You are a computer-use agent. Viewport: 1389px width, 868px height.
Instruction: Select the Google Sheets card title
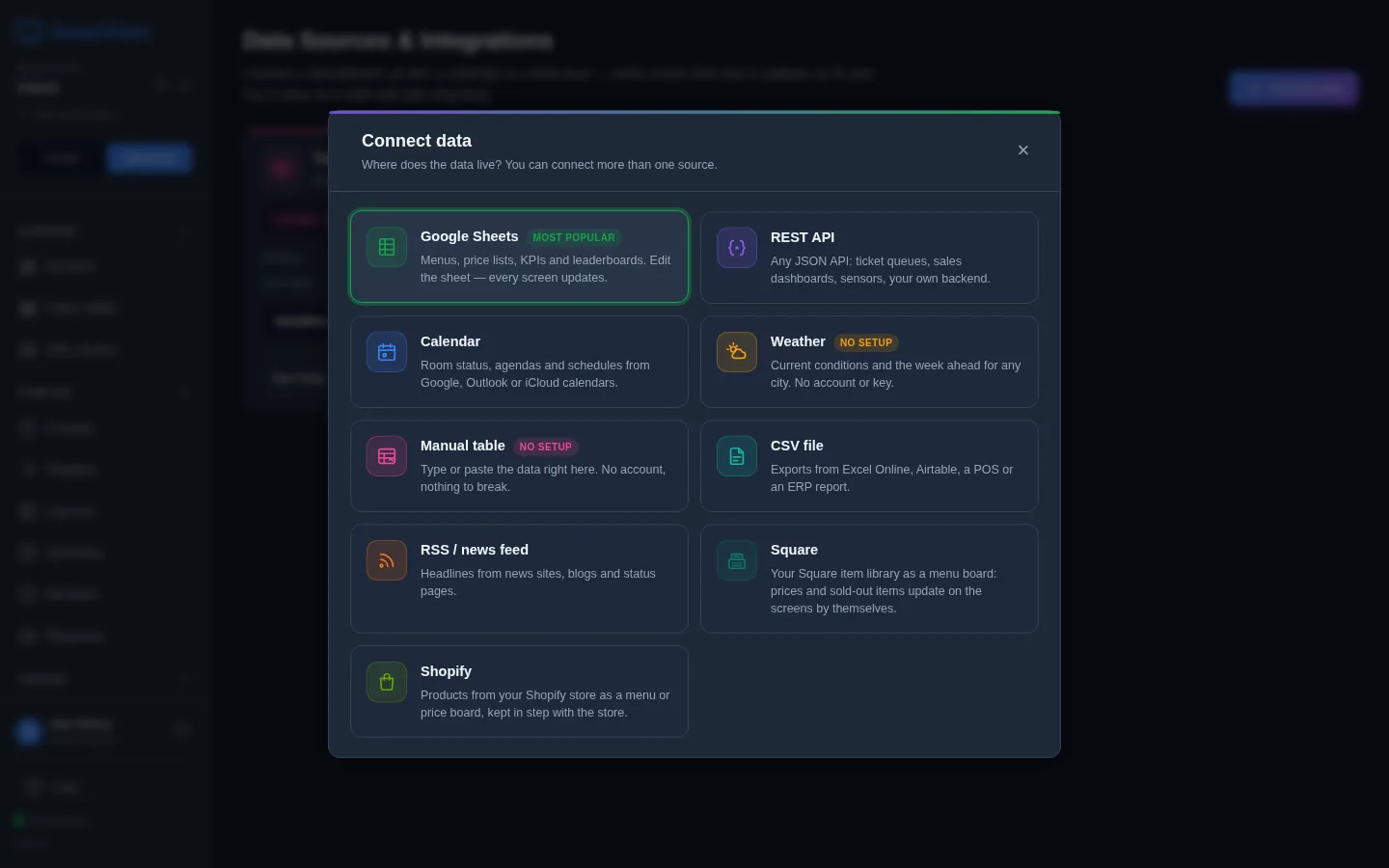click(x=469, y=236)
